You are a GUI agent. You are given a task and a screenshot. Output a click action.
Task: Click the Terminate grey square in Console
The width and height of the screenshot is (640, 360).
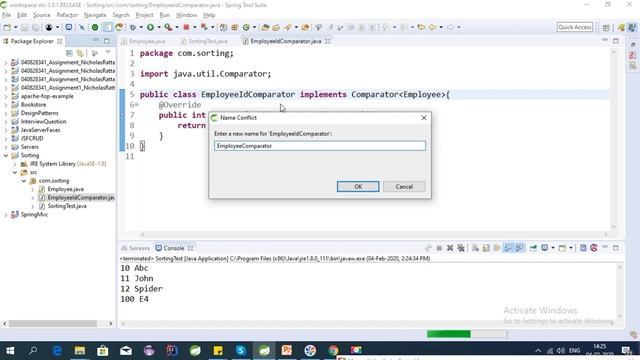pyautogui.click(x=439, y=248)
